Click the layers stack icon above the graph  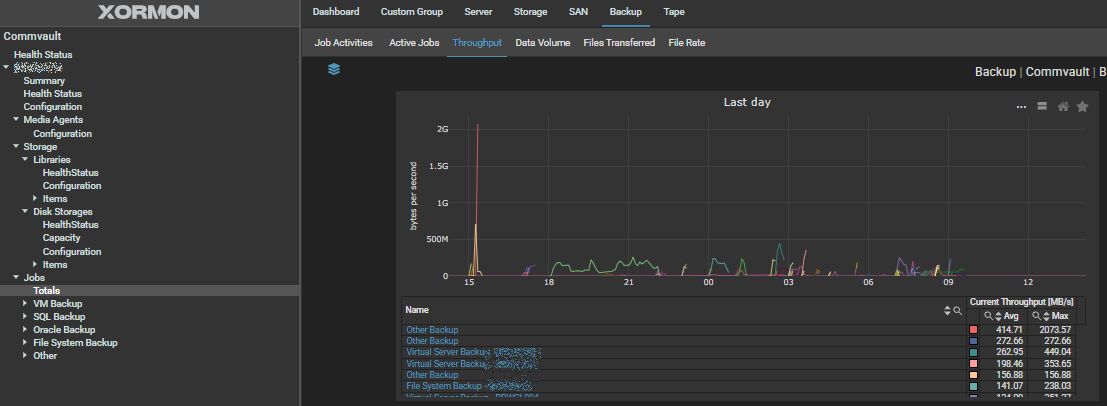(x=334, y=69)
